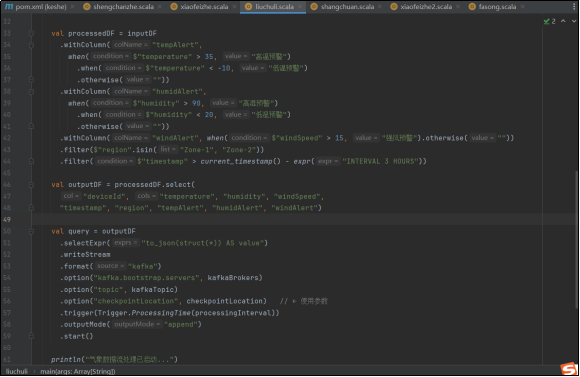Close the shengchanzhe.scala tab

click(159, 7)
